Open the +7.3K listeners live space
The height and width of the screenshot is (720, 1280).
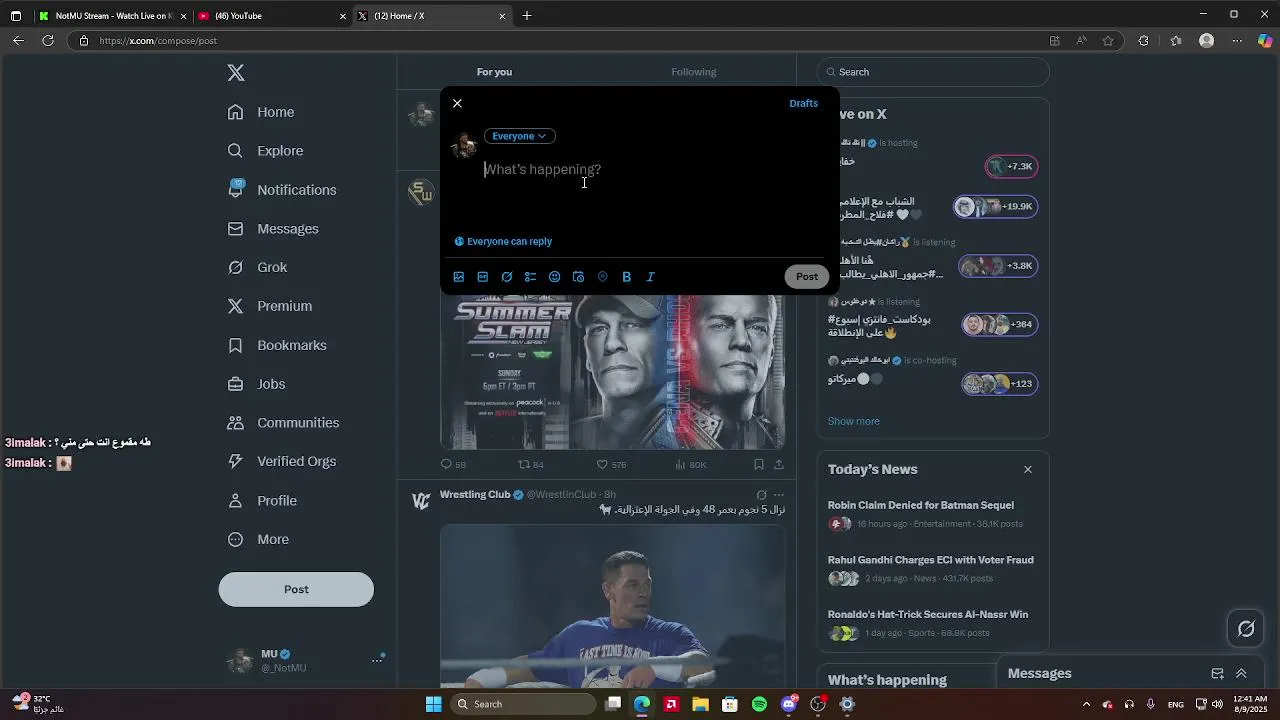[1011, 167]
